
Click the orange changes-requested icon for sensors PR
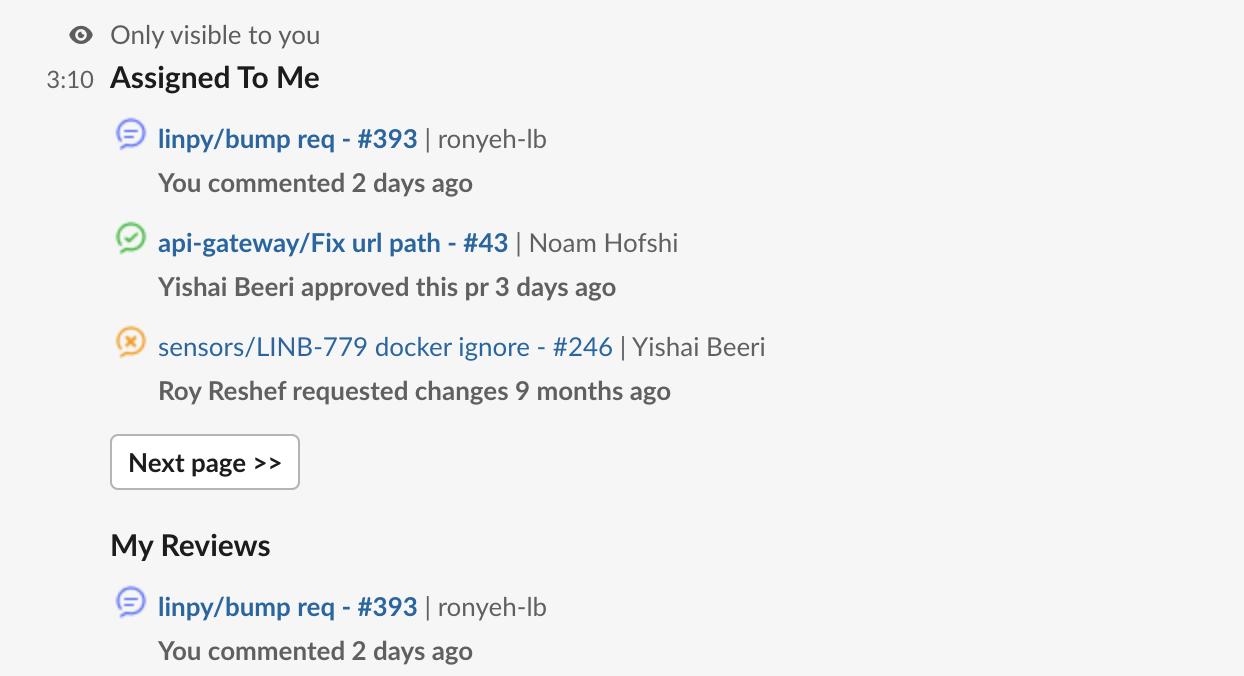pyautogui.click(x=131, y=342)
